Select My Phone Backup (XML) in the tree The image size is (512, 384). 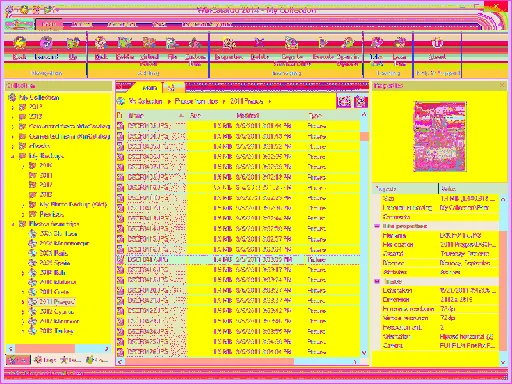click(x=73, y=204)
